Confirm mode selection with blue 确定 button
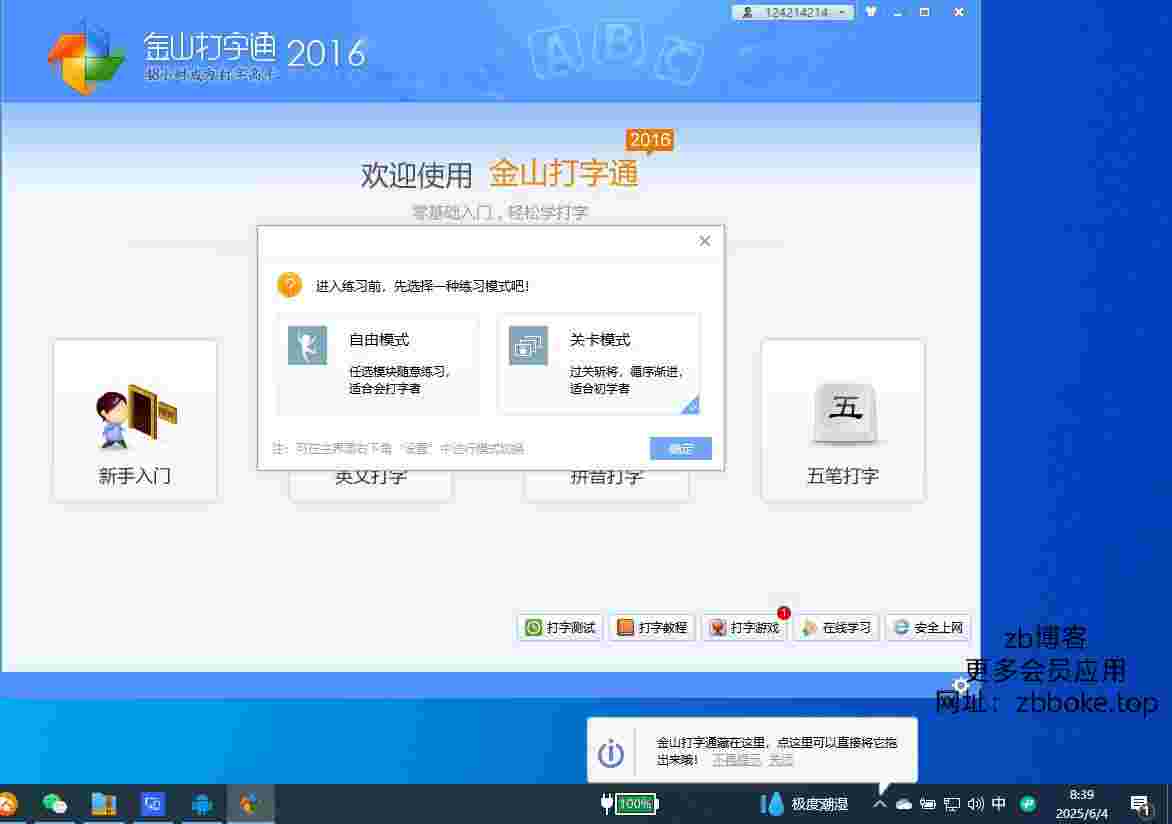This screenshot has height=824, width=1172. click(x=680, y=448)
